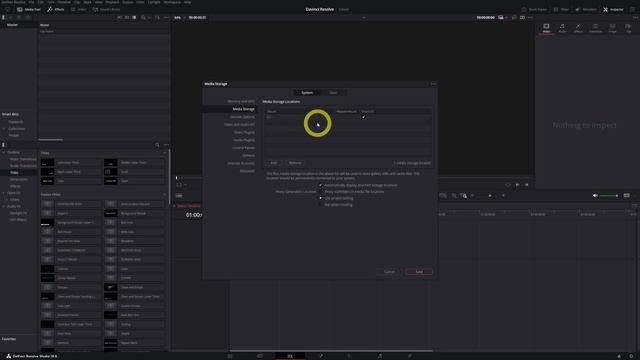Switch to the Fairlight page icon
Image resolution: width=640 pixels, height=360 pixels.
pos(380,356)
